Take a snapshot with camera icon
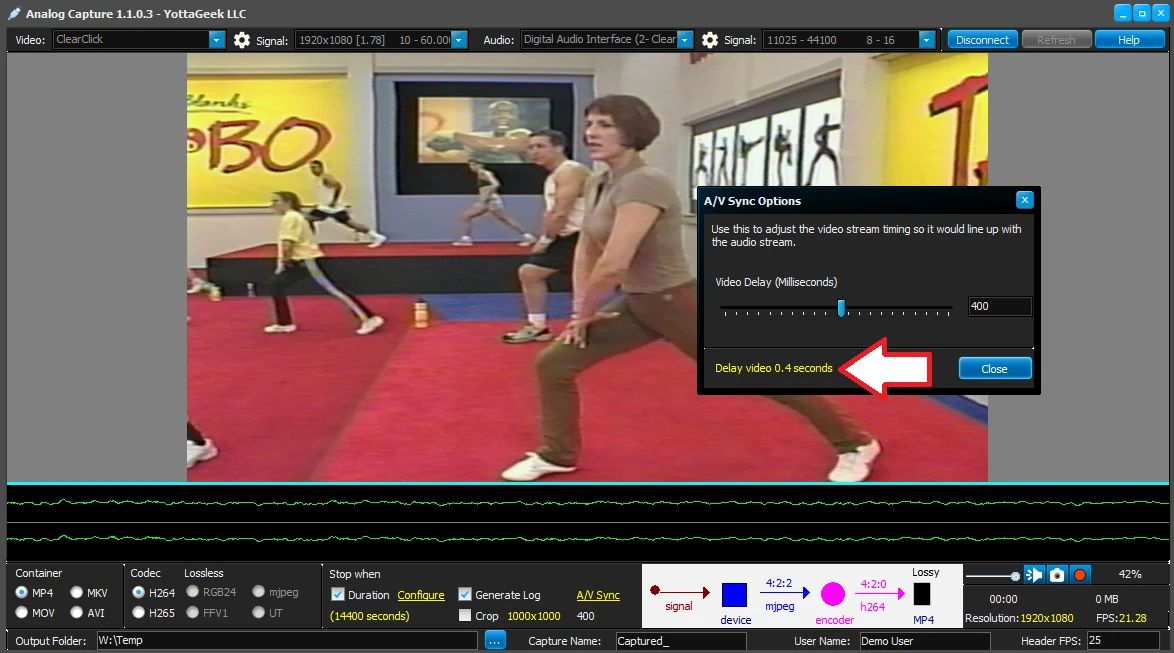 pyautogui.click(x=1056, y=574)
